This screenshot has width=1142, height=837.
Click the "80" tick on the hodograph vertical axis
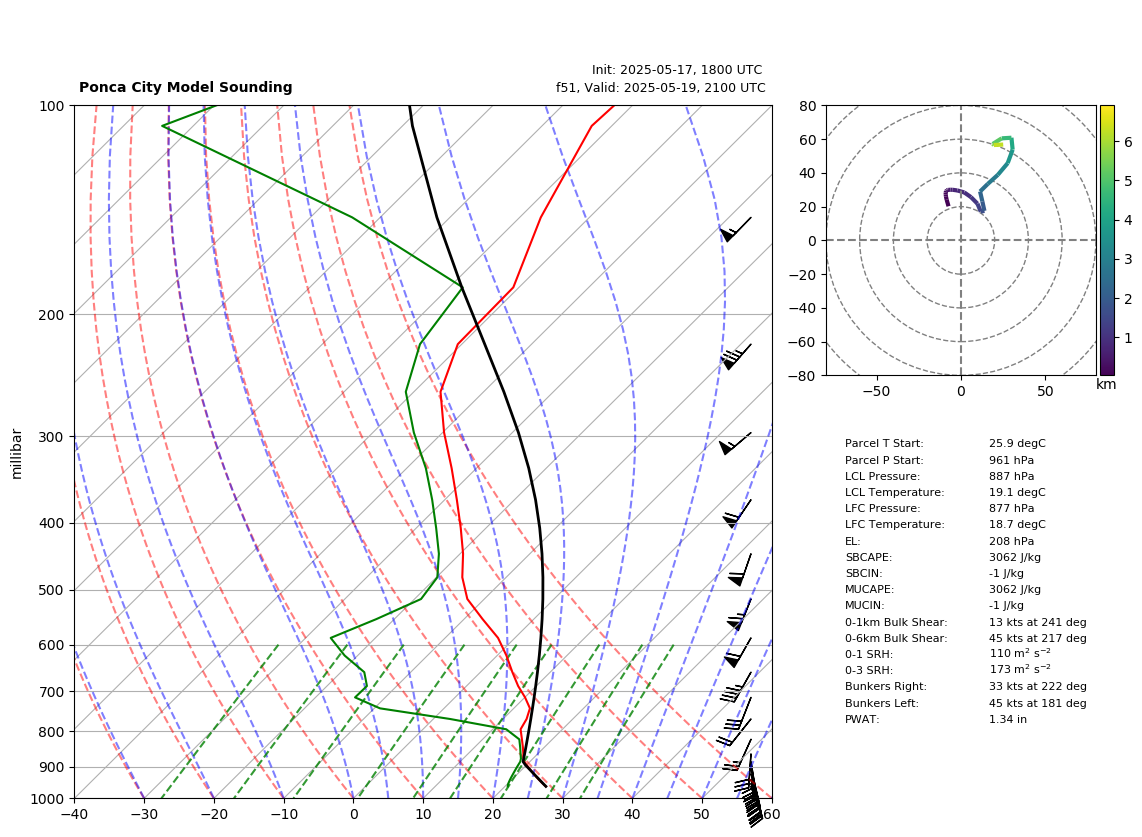tap(808, 106)
